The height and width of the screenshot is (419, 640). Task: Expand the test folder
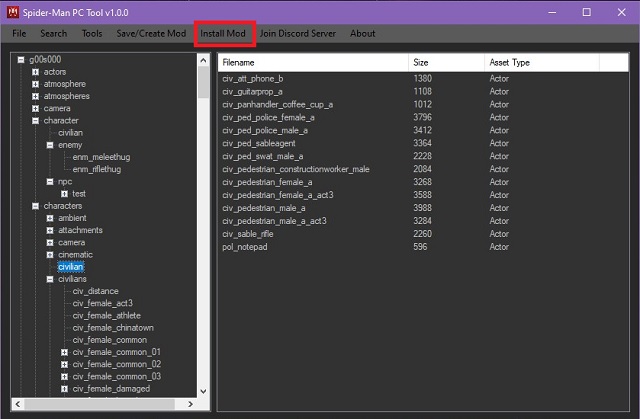coord(64,194)
